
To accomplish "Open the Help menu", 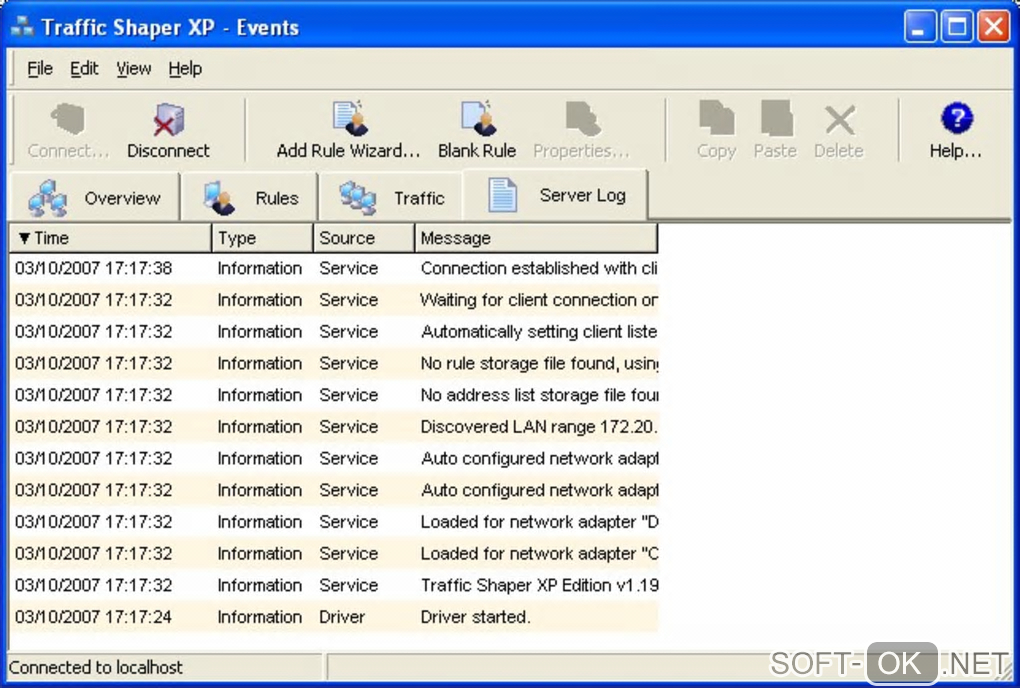I will pyautogui.click(x=185, y=68).
